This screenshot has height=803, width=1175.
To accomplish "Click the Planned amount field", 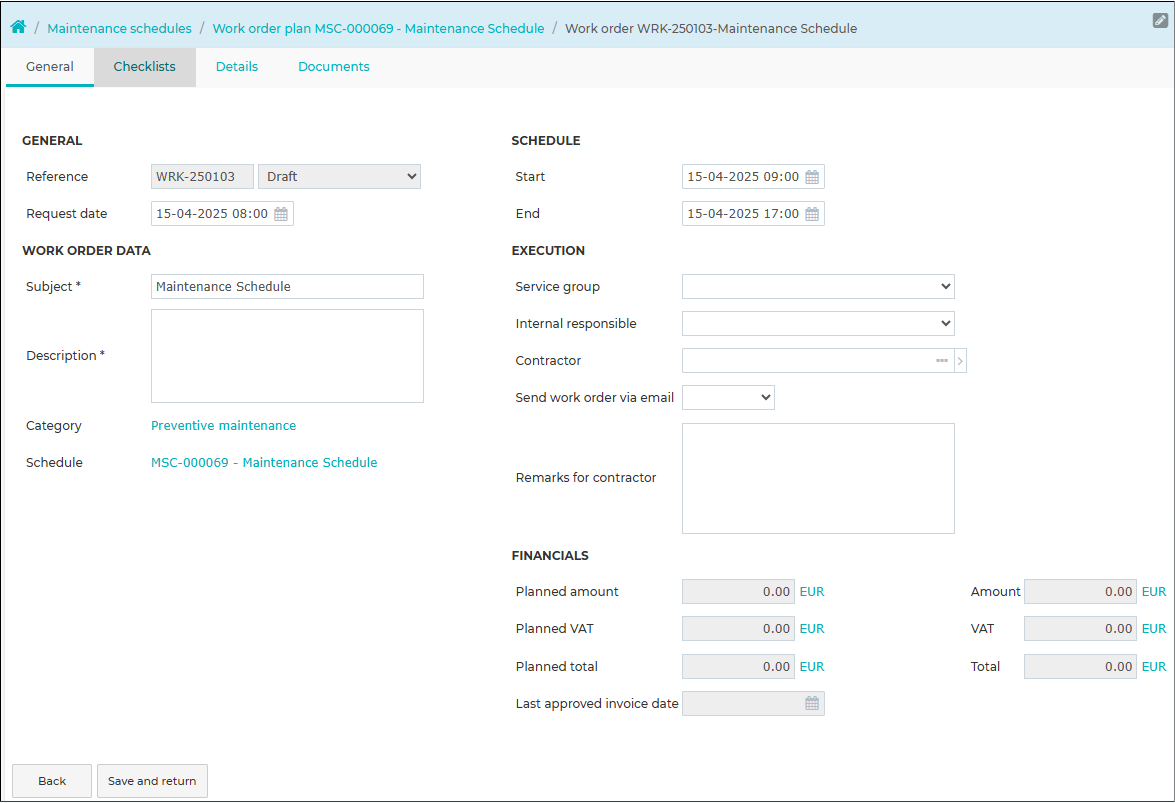I will coord(738,592).
